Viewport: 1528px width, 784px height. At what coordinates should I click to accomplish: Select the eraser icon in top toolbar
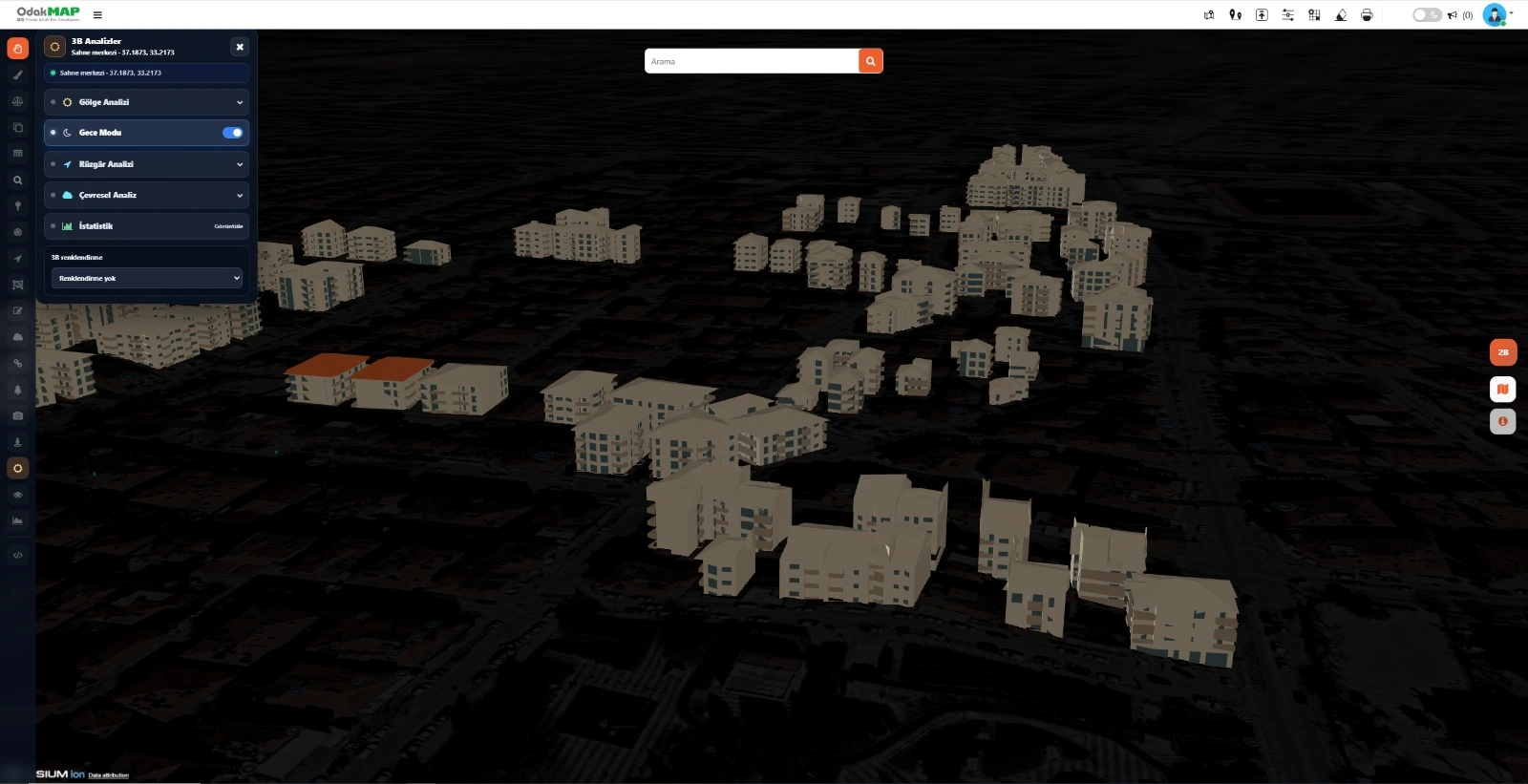(x=1341, y=15)
